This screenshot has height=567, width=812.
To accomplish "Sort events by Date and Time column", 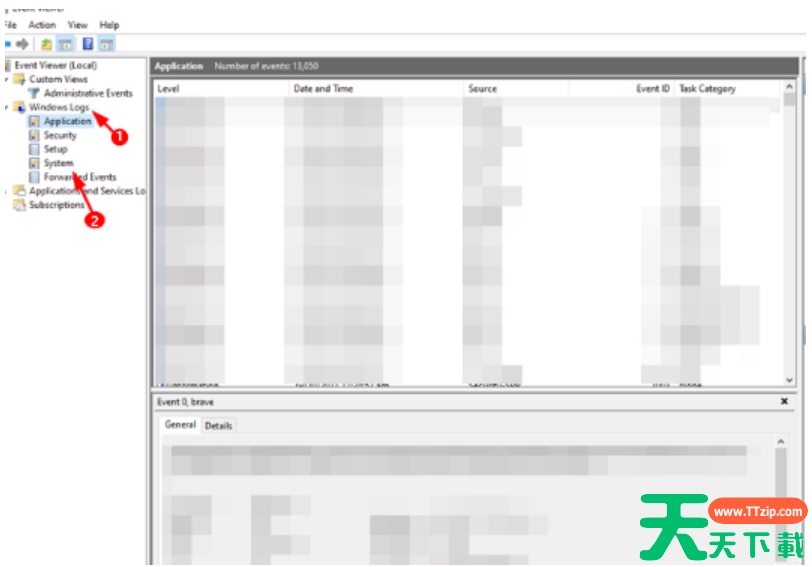I will tap(375, 89).
